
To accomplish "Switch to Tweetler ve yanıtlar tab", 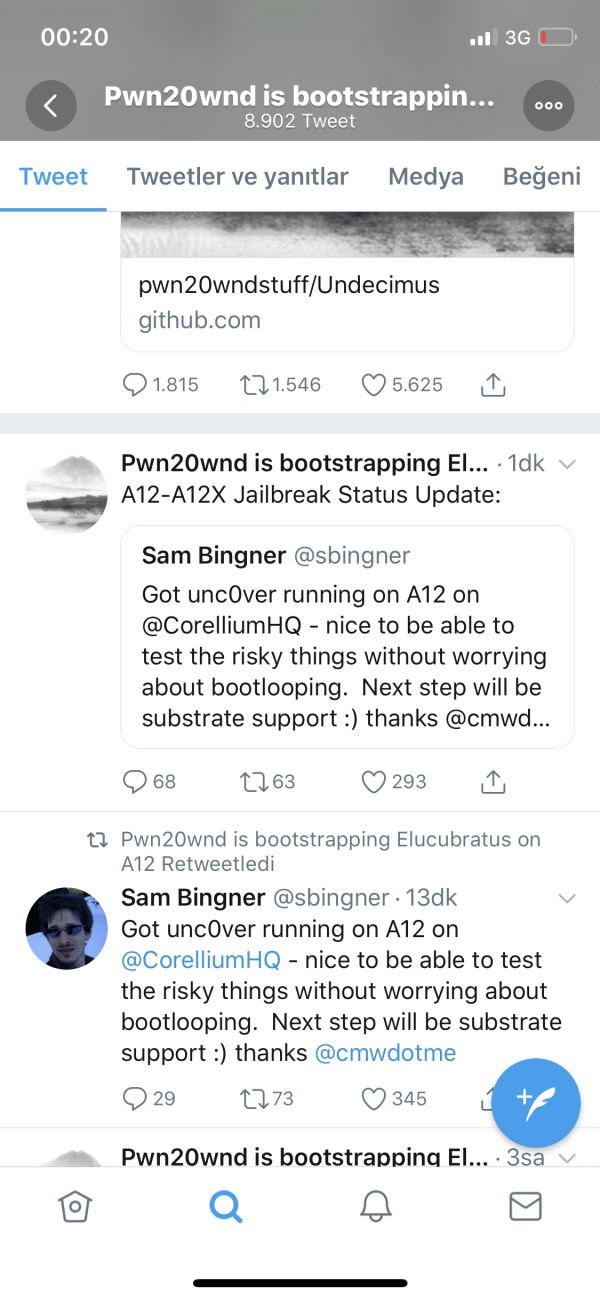I will [x=237, y=177].
